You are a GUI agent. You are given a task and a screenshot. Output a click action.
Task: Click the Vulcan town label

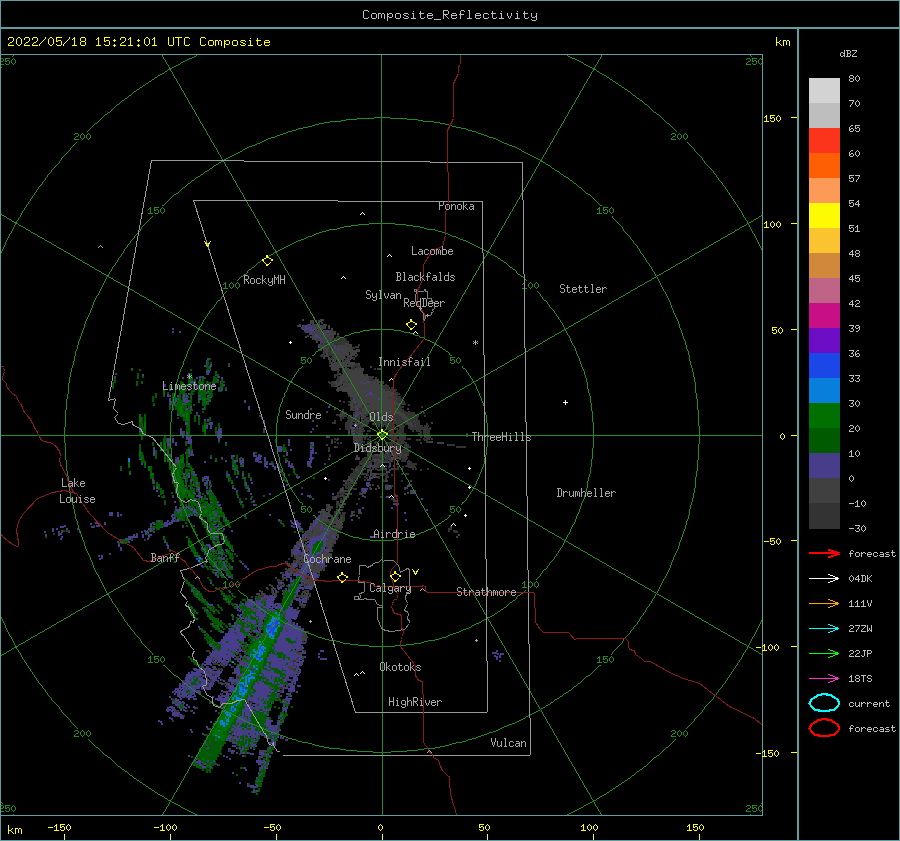point(509,743)
